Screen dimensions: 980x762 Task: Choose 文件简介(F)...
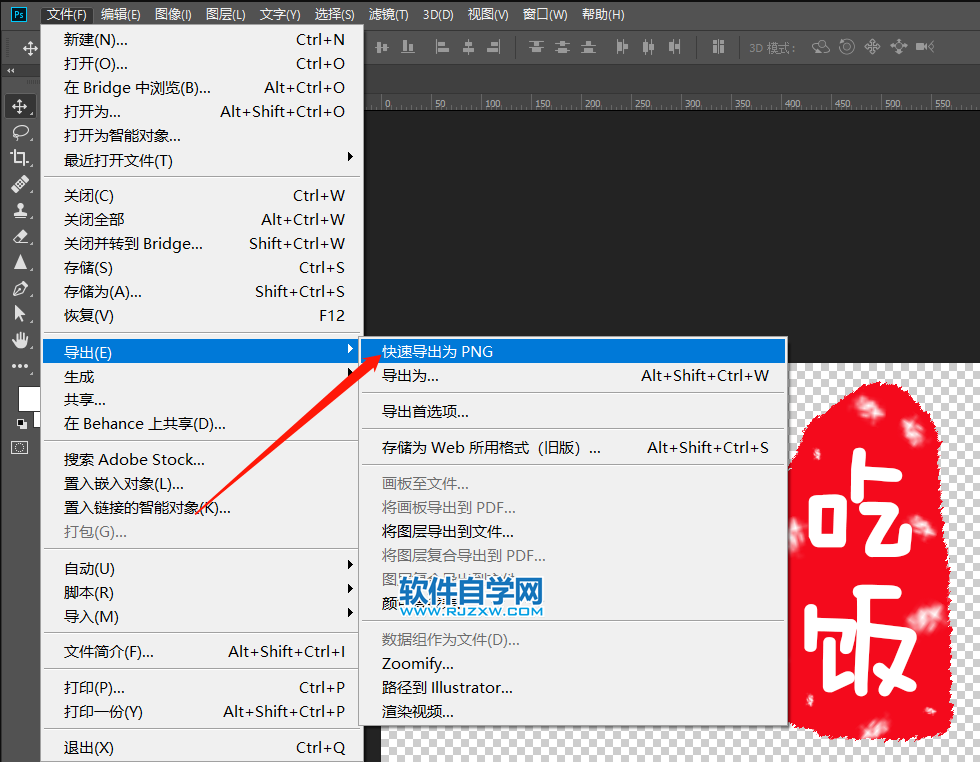coord(202,652)
